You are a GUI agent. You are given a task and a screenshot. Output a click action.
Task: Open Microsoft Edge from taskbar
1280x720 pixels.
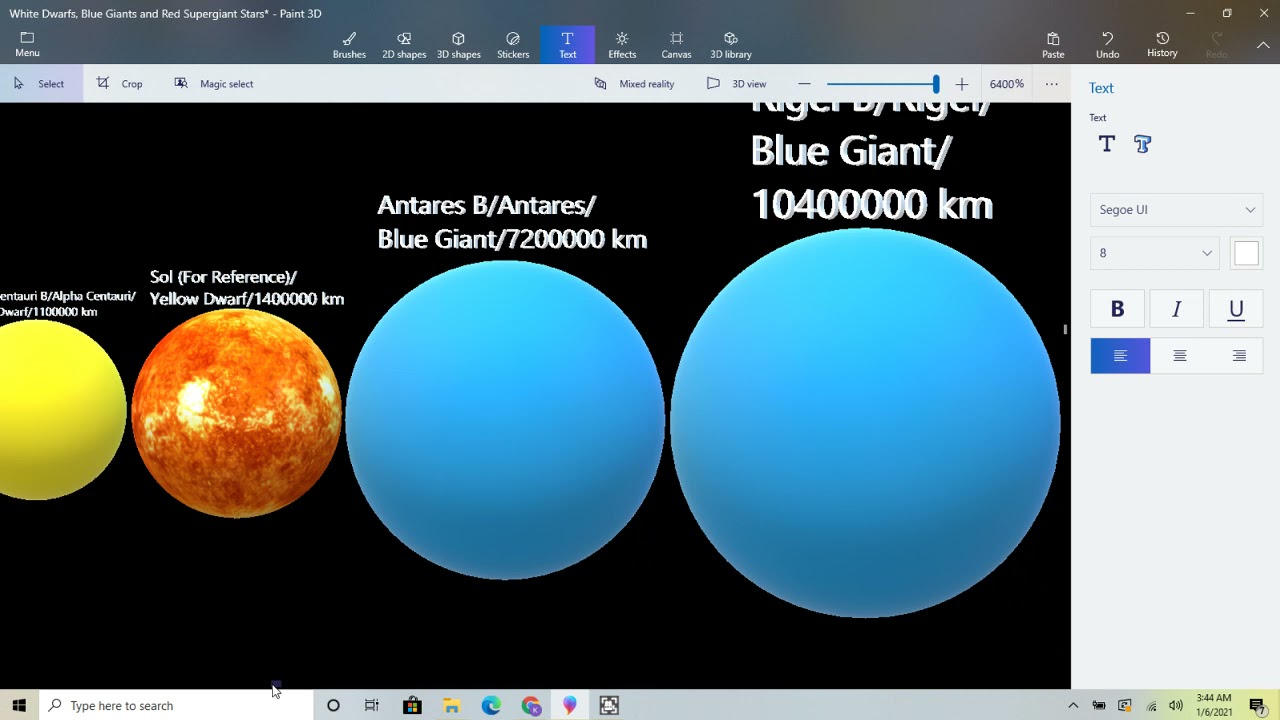491,705
